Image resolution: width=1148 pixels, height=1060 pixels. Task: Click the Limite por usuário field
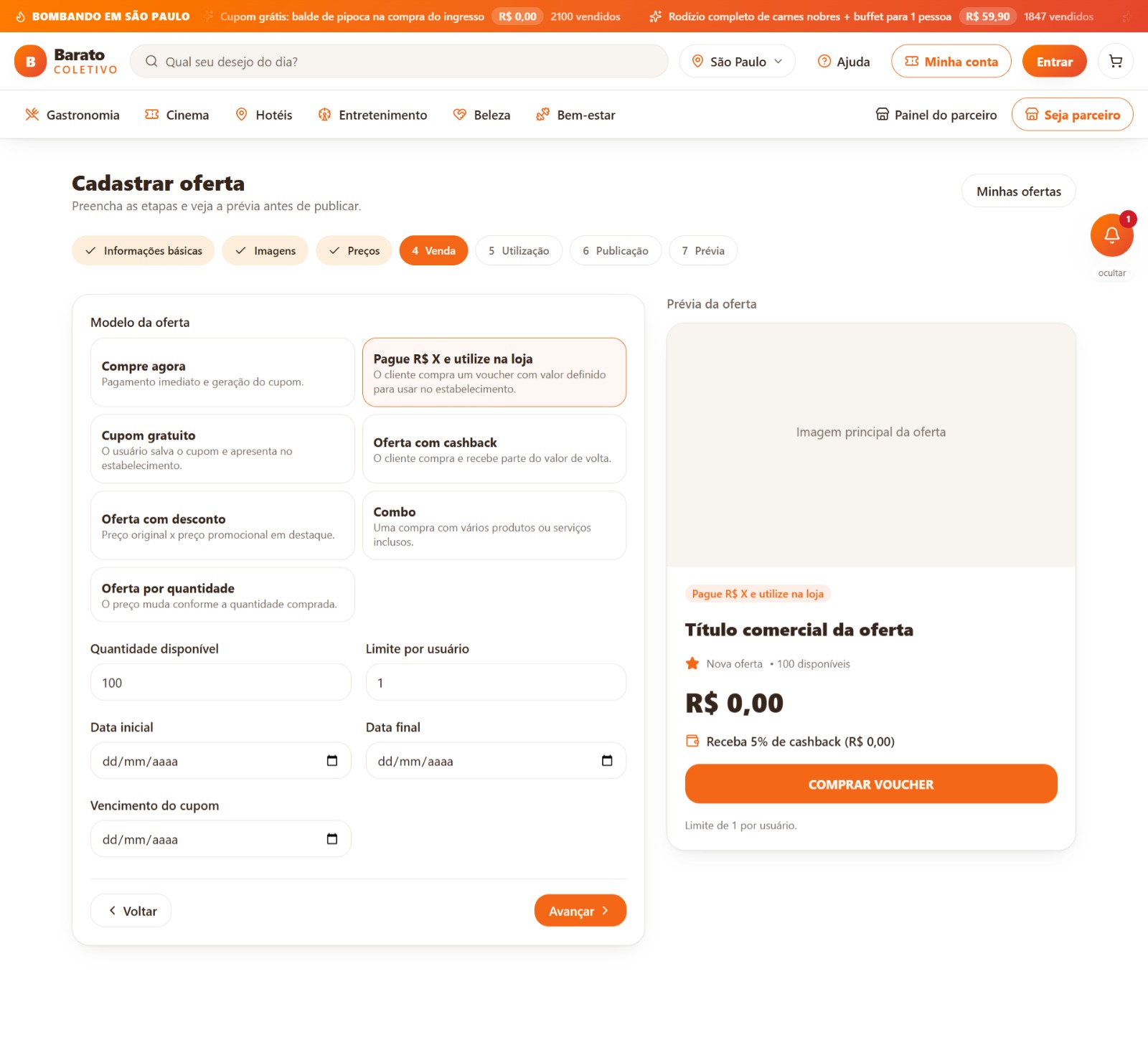click(x=496, y=682)
